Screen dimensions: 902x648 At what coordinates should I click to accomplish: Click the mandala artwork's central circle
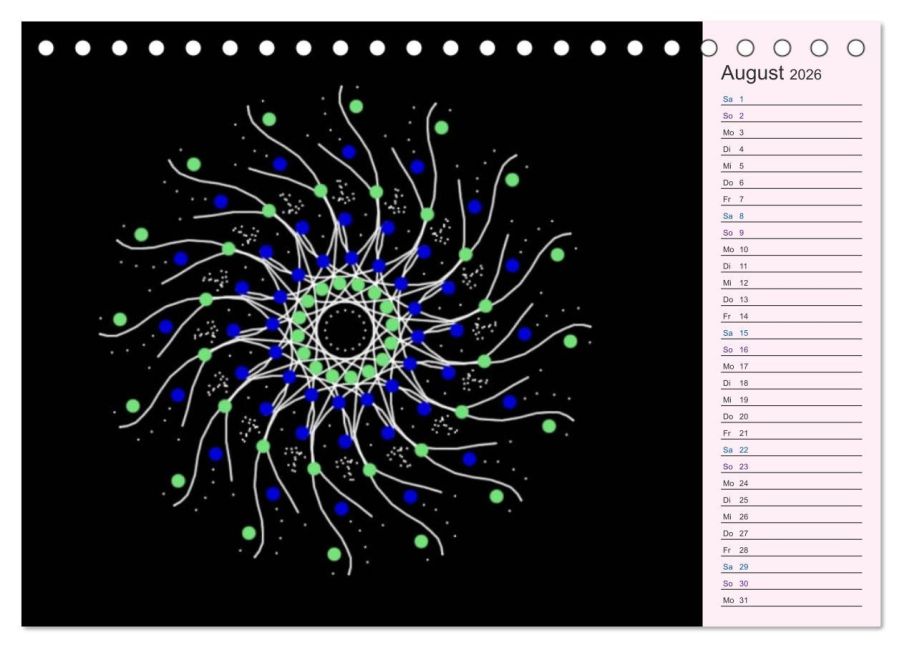pos(345,330)
